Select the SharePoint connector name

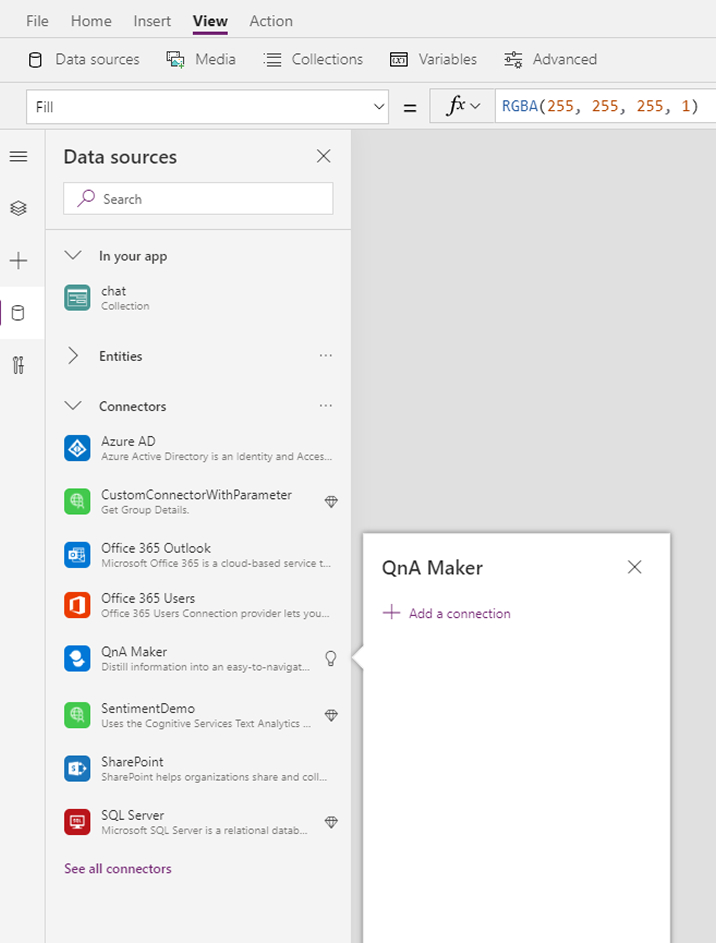coord(132,761)
